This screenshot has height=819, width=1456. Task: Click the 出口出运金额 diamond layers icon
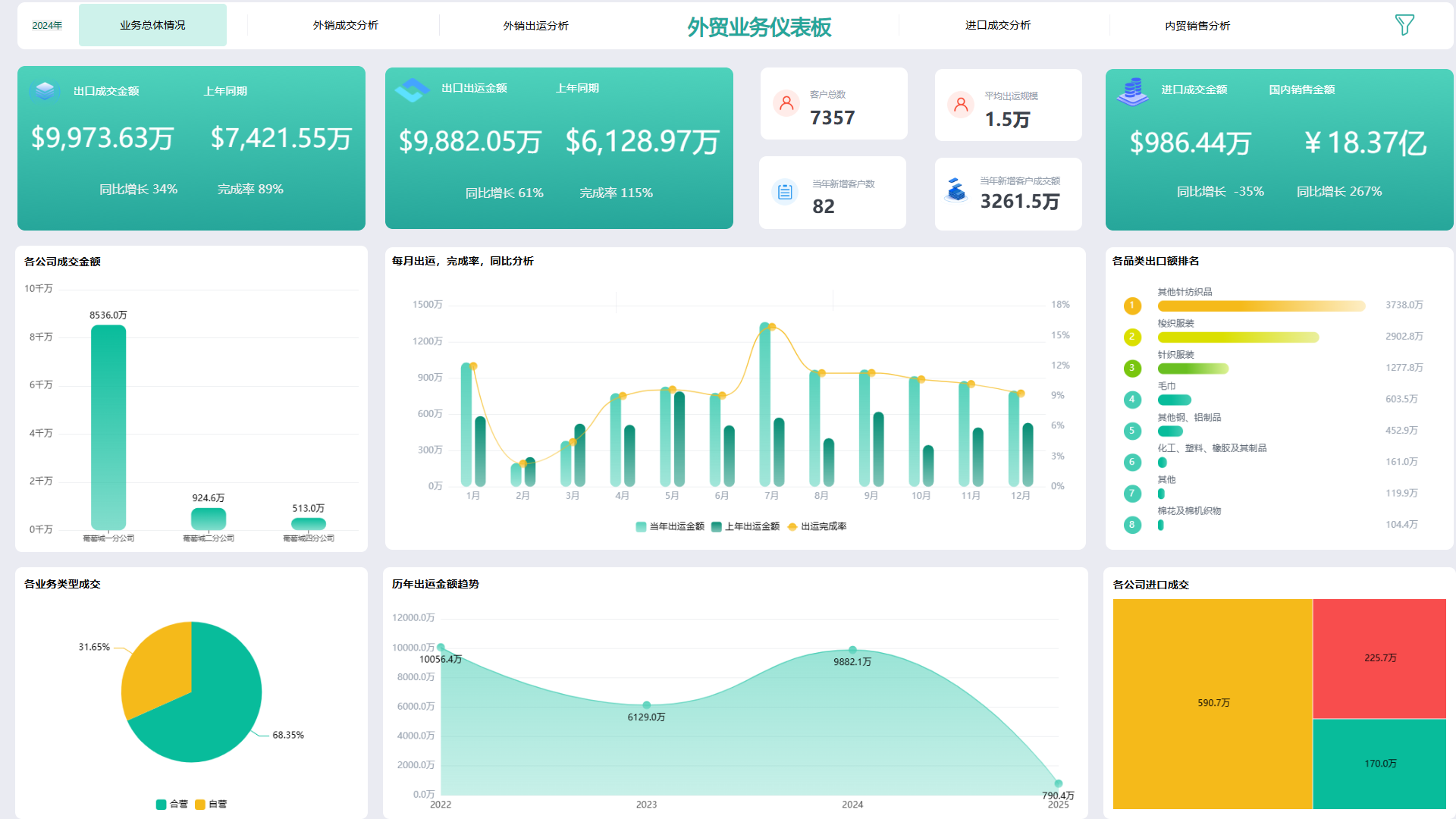pos(412,89)
